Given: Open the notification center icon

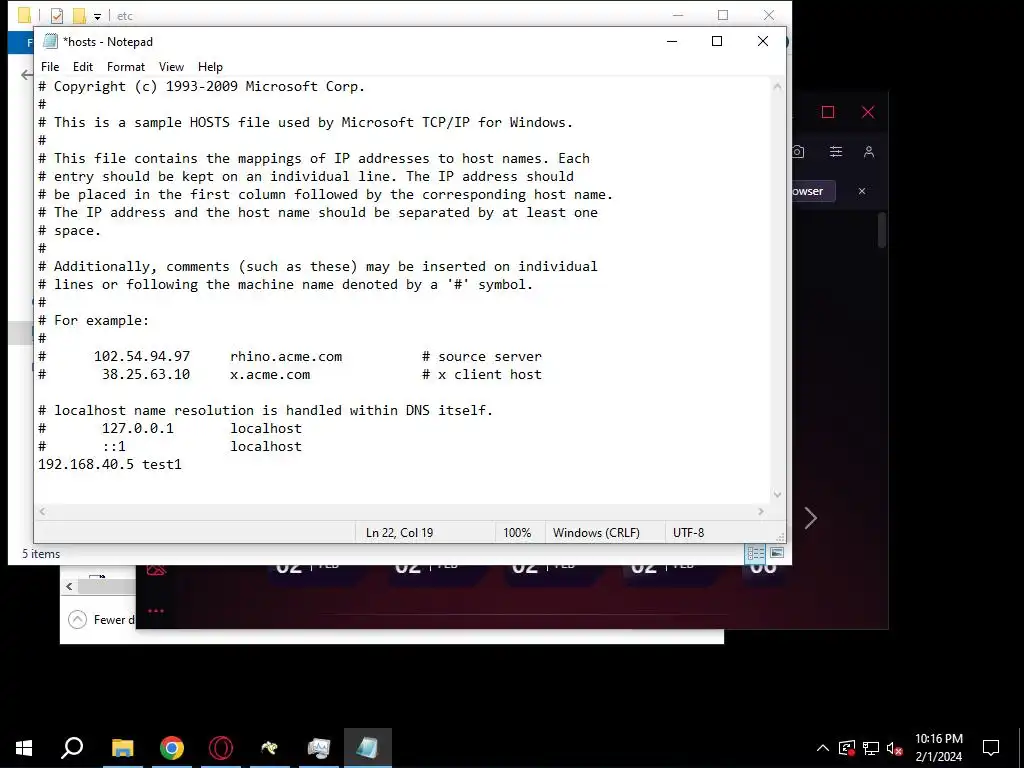Looking at the screenshot, I should (x=991, y=748).
